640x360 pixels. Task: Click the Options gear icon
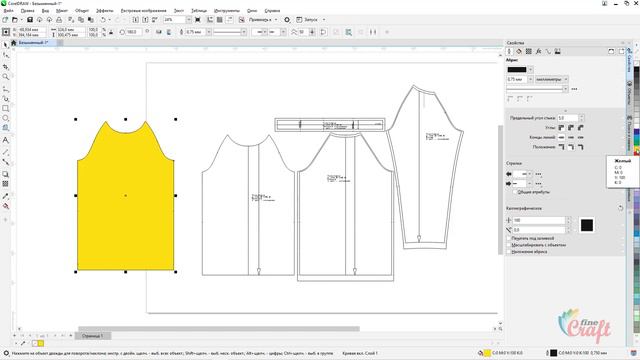point(287,20)
